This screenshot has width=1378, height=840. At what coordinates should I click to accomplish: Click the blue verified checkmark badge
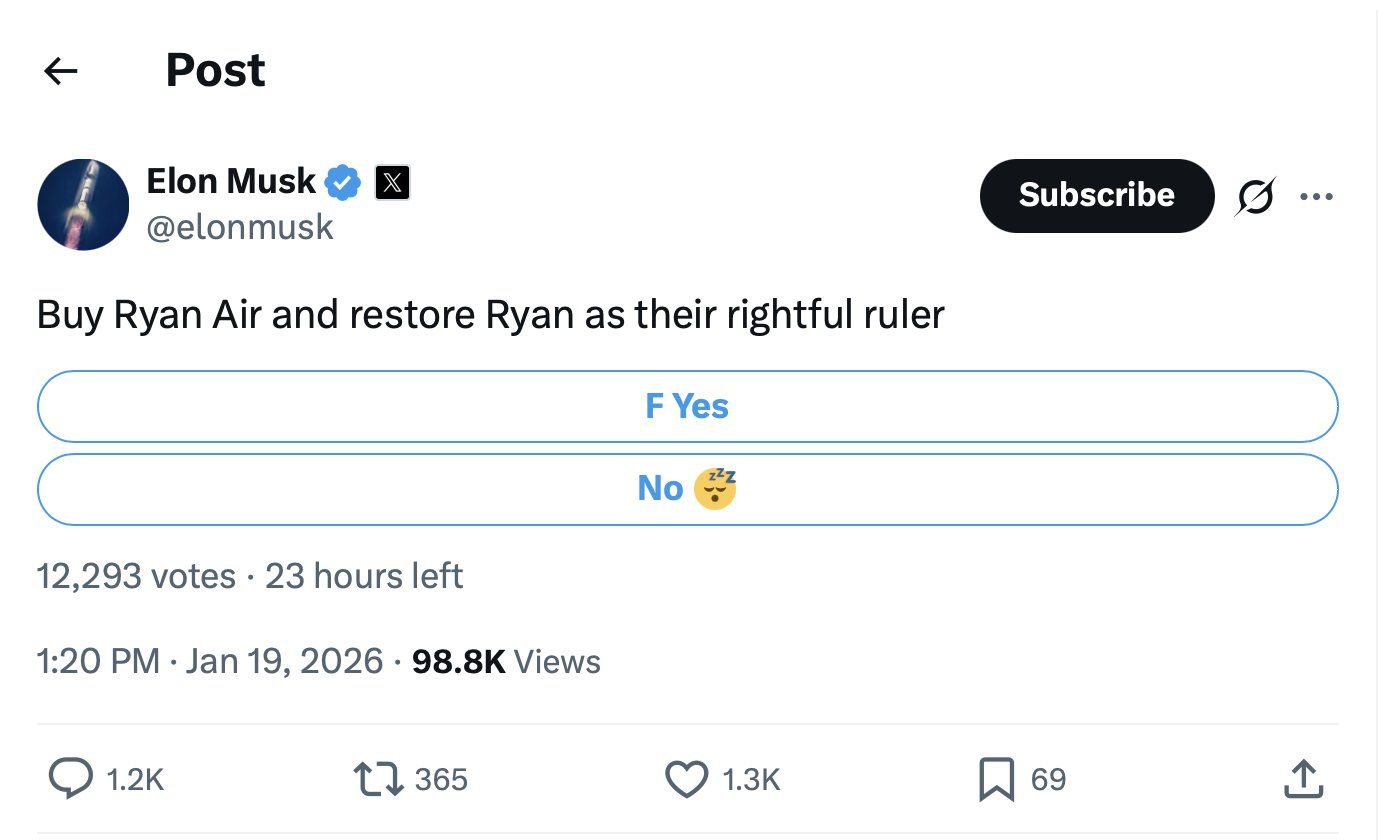click(x=344, y=182)
